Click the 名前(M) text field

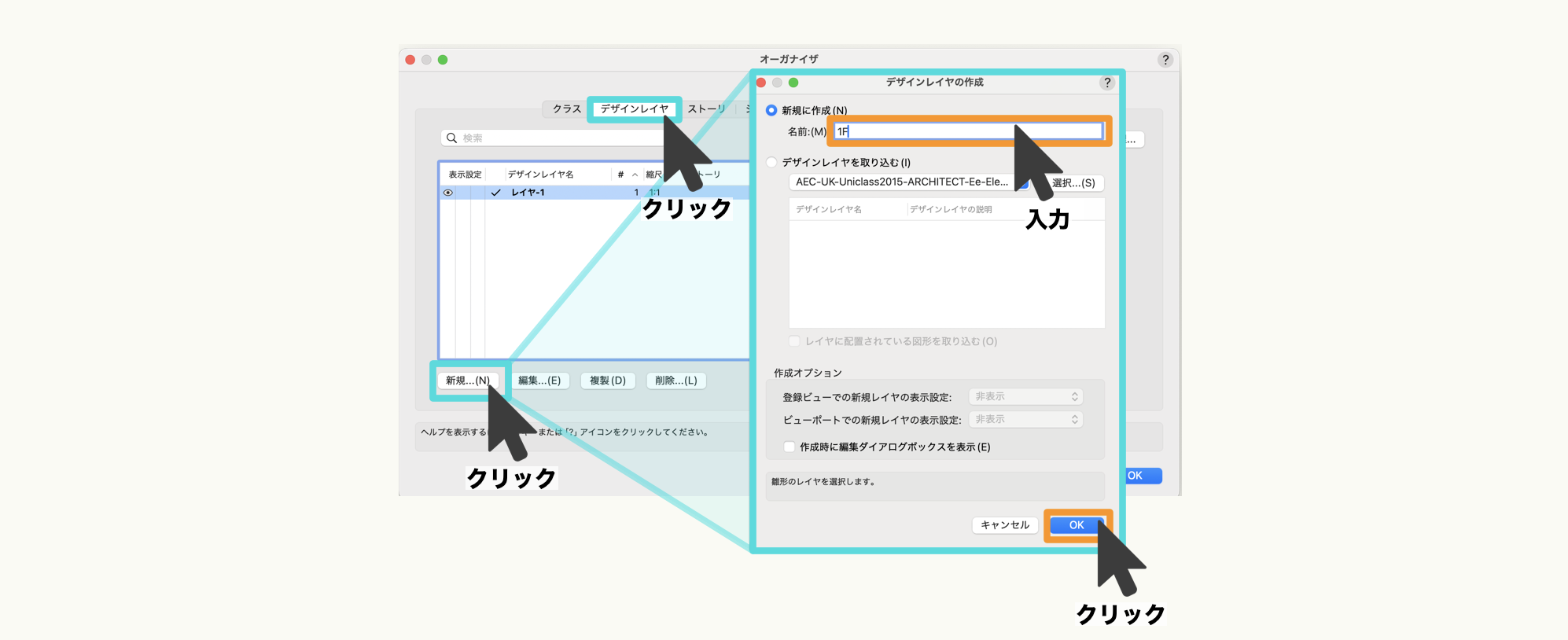(x=967, y=131)
